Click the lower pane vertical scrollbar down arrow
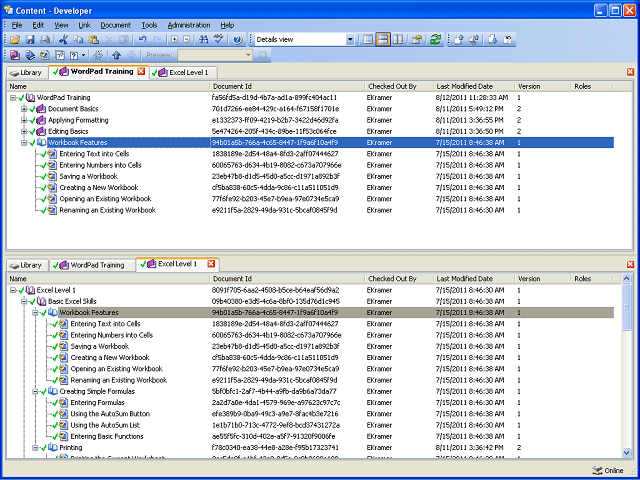 pyautogui.click(x=627, y=452)
